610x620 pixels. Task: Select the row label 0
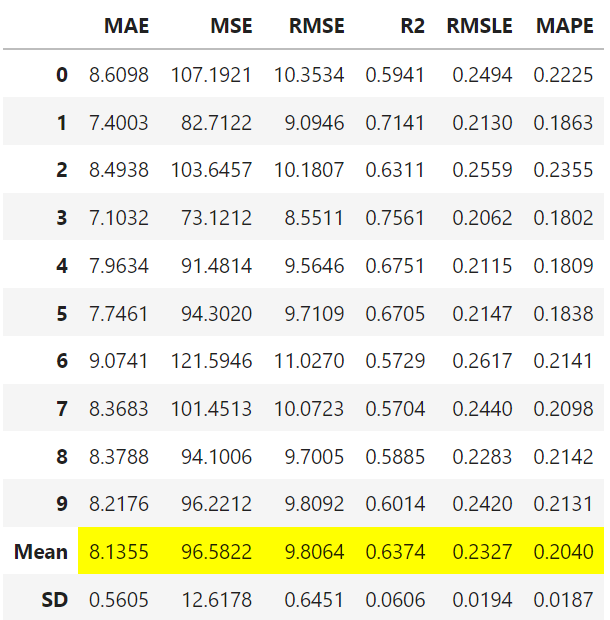coord(62,75)
